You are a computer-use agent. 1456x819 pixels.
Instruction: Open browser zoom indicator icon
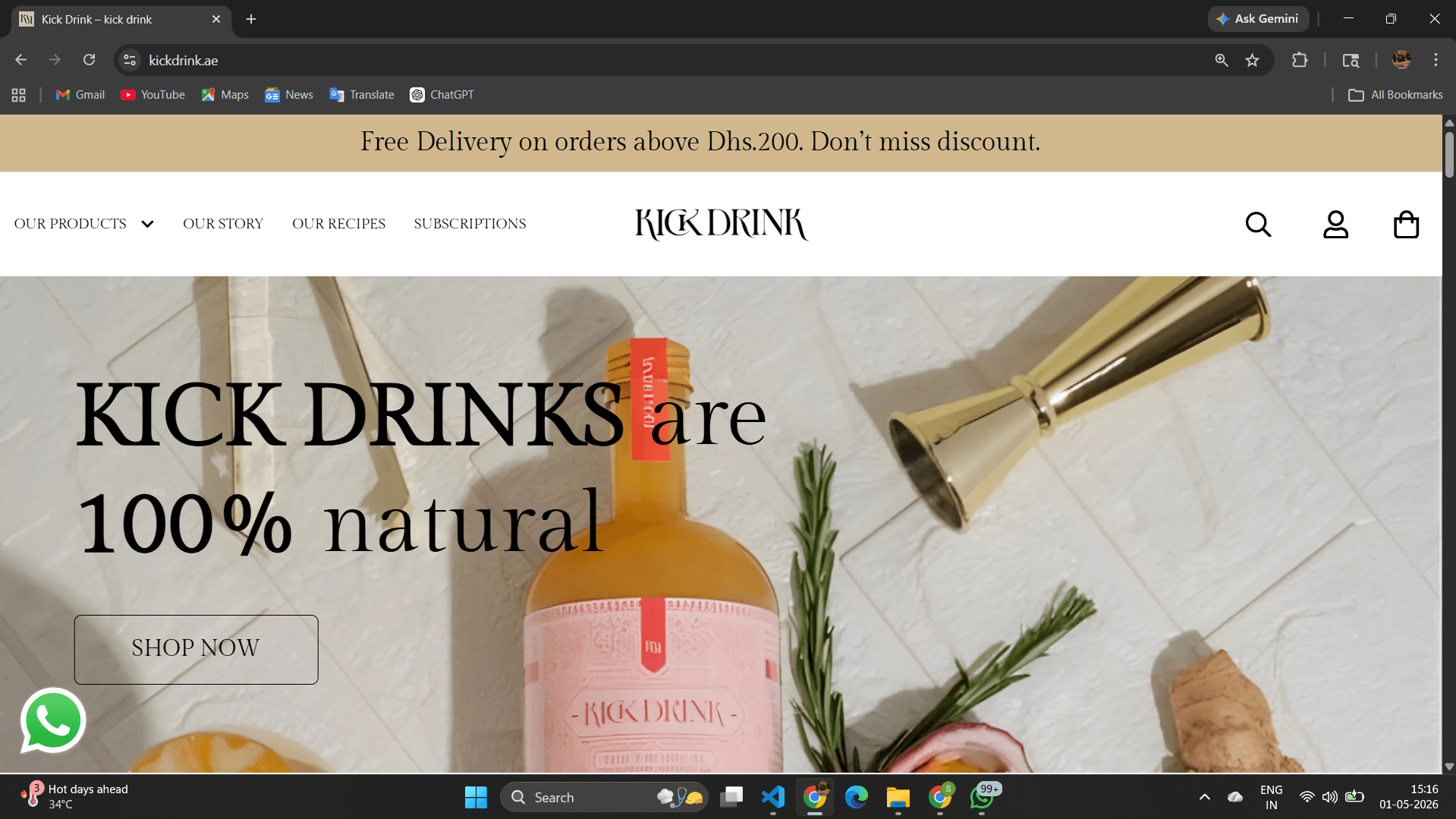1222,60
